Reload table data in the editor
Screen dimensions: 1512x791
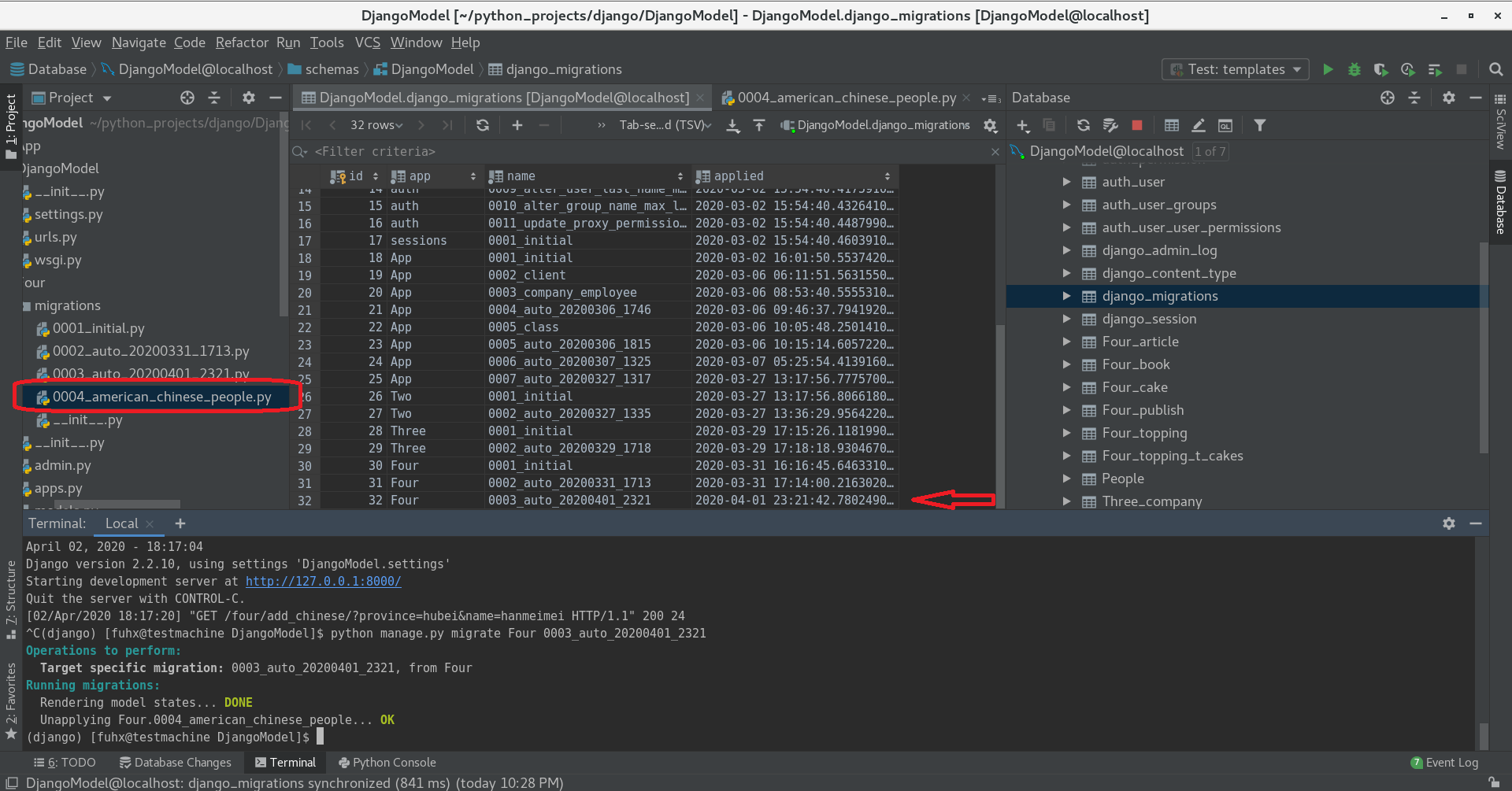coord(483,124)
